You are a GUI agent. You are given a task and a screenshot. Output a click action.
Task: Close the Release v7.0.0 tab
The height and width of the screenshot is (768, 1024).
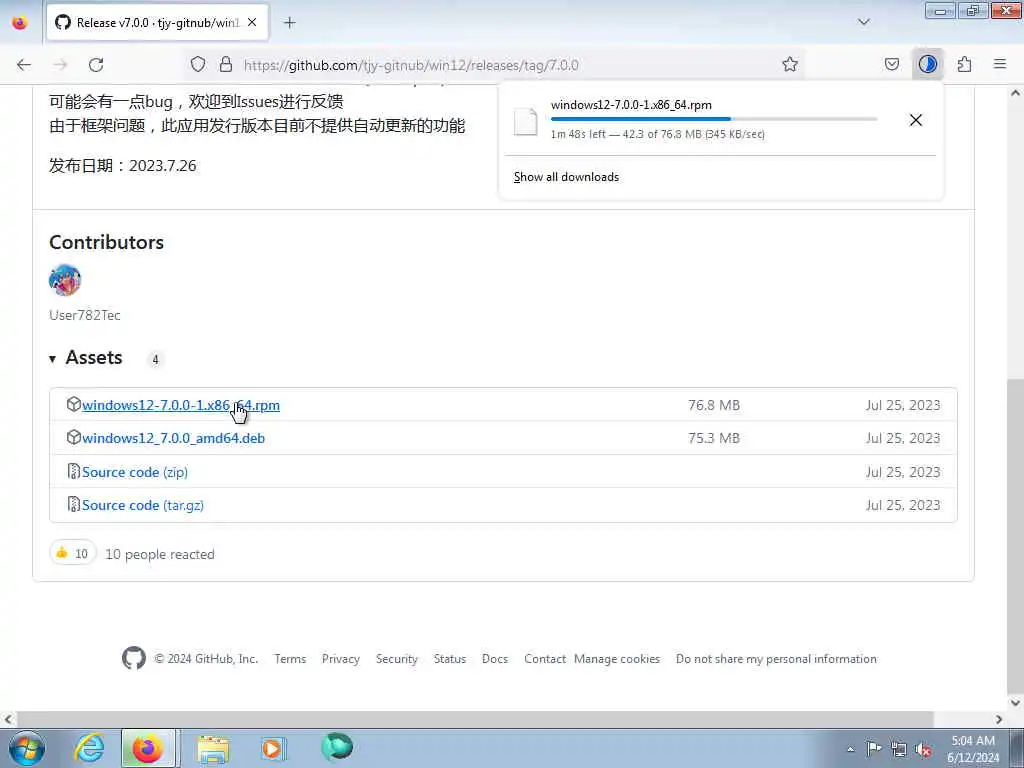[x=252, y=22]
